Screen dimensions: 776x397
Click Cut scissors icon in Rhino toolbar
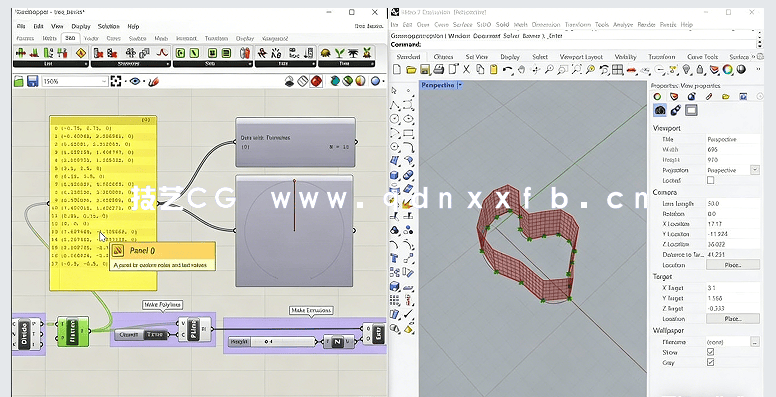click(466, 70)
